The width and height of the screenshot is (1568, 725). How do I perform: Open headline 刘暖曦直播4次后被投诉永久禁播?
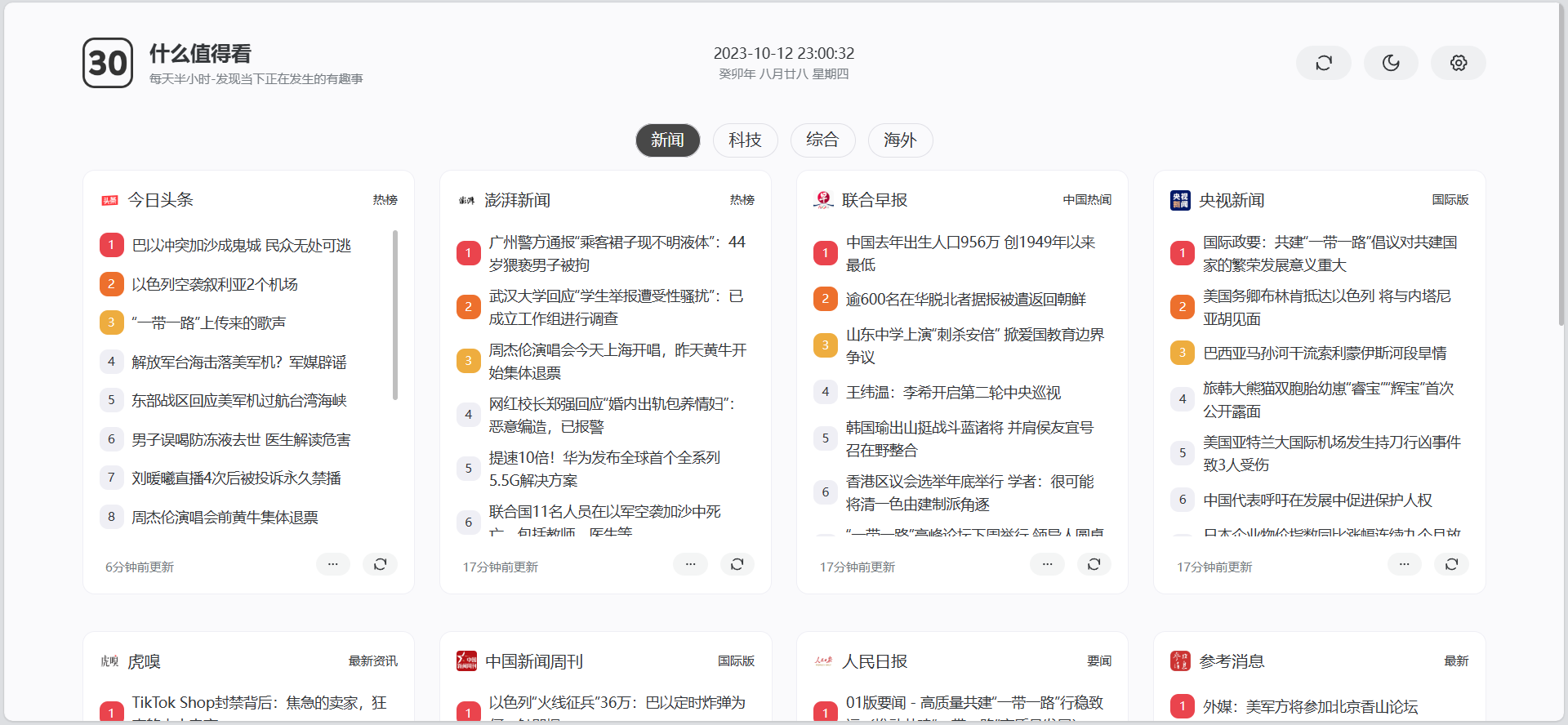click(236, 478)
